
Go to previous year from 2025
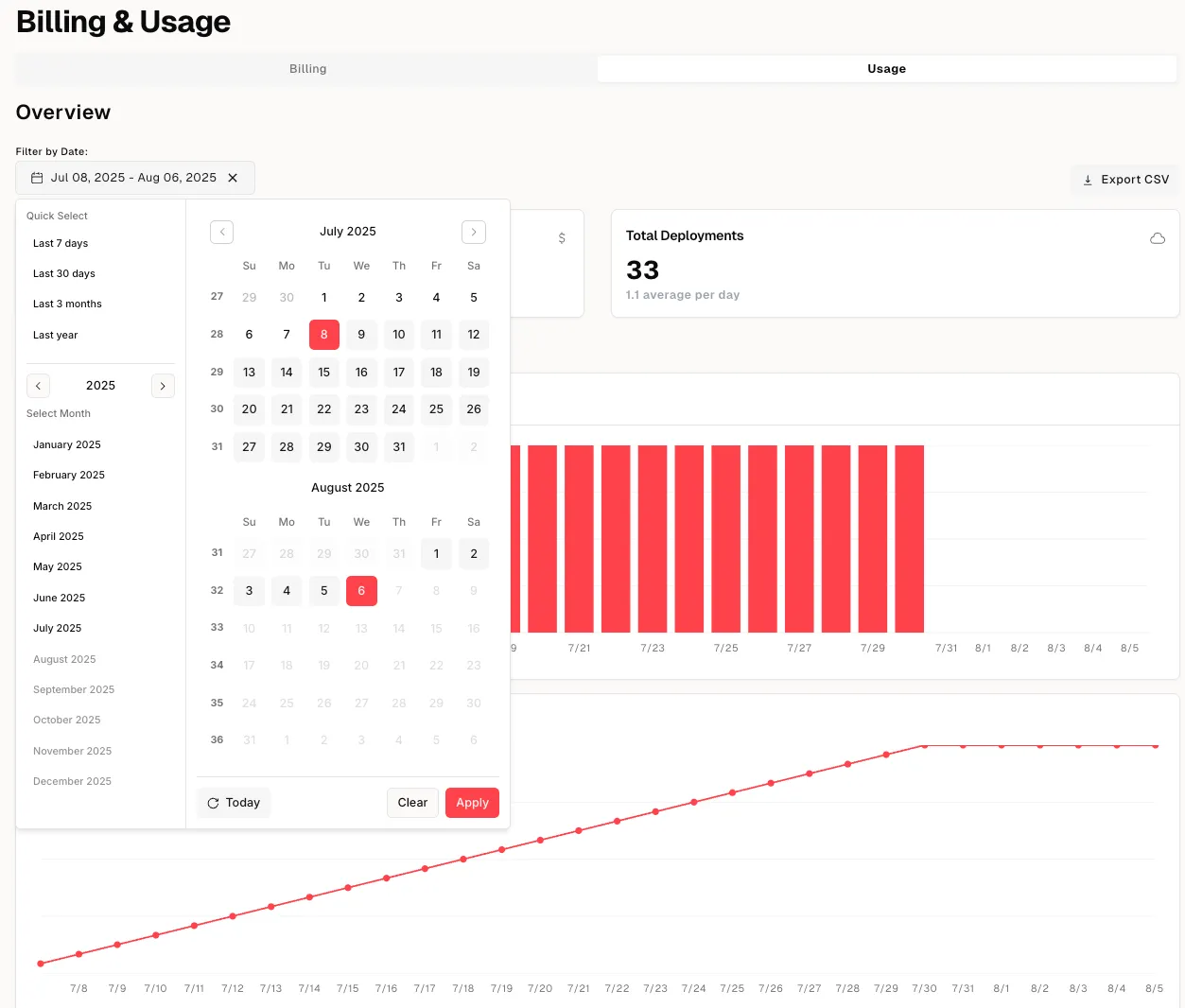click(x=38, y=386)
